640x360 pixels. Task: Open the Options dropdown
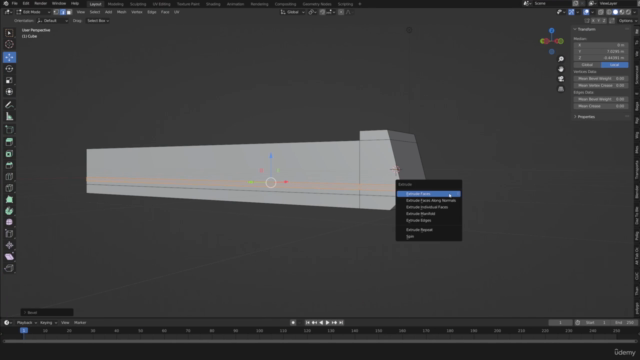pyautogui.click(x=627, y=20)
